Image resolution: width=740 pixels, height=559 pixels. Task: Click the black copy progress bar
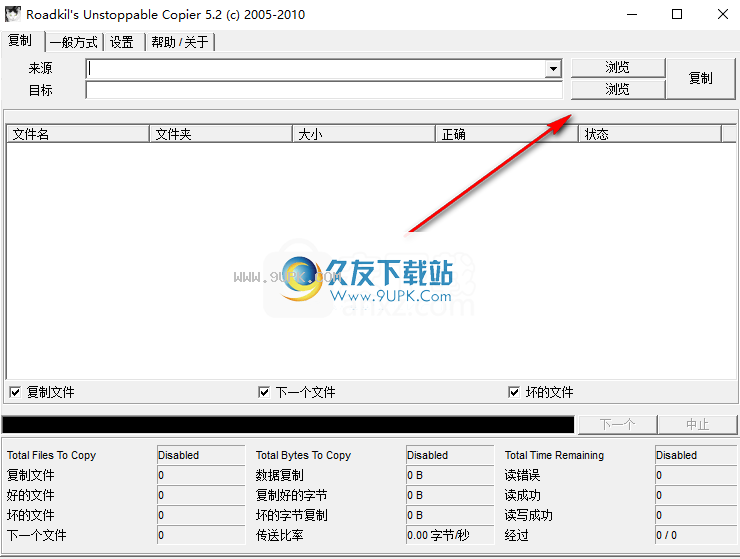[288, 424]
